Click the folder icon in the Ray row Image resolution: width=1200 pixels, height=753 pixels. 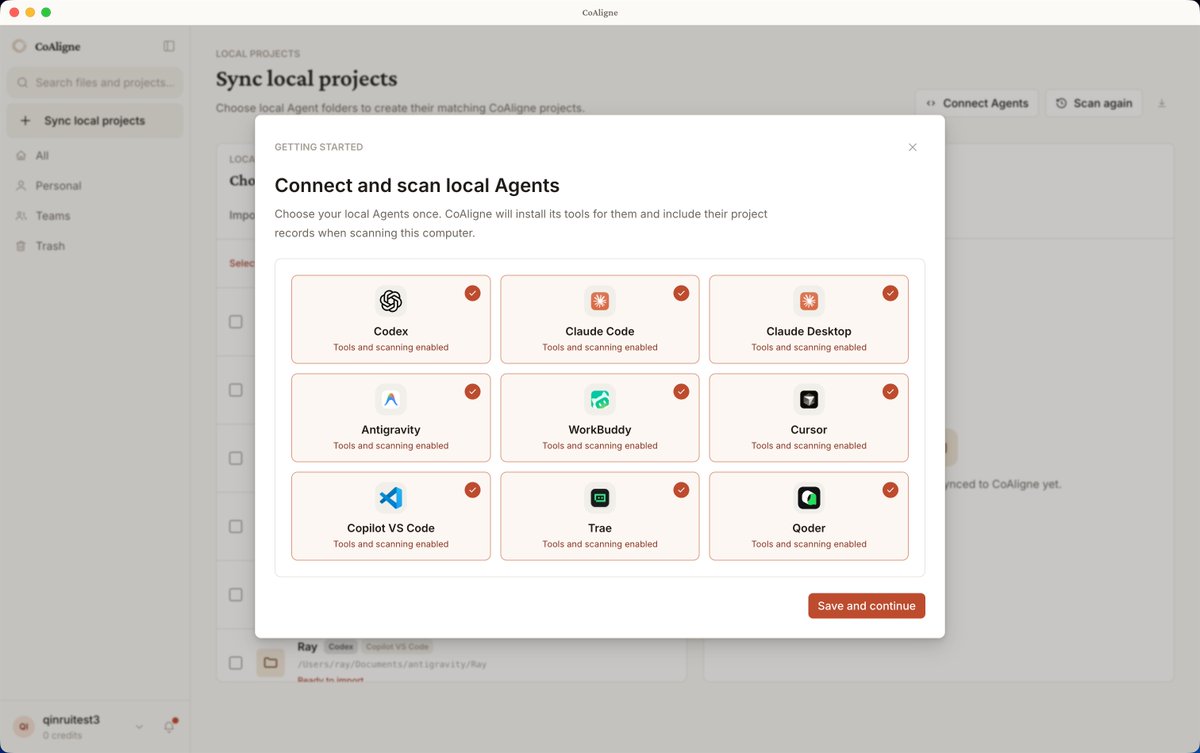(x=270, y=662)
